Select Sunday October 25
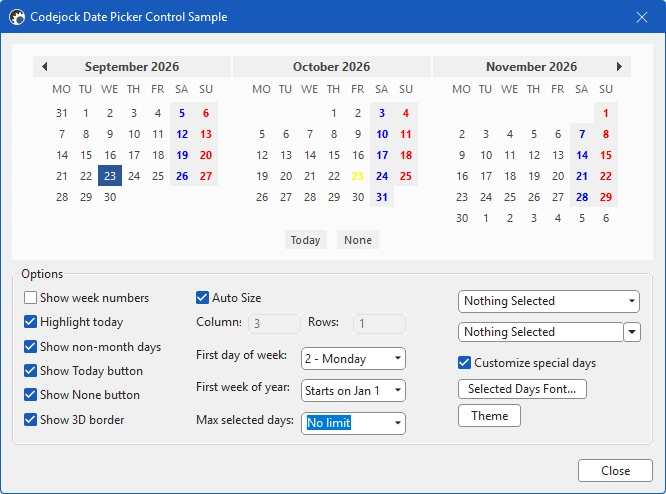666x494 pixels. click(406, 176)
